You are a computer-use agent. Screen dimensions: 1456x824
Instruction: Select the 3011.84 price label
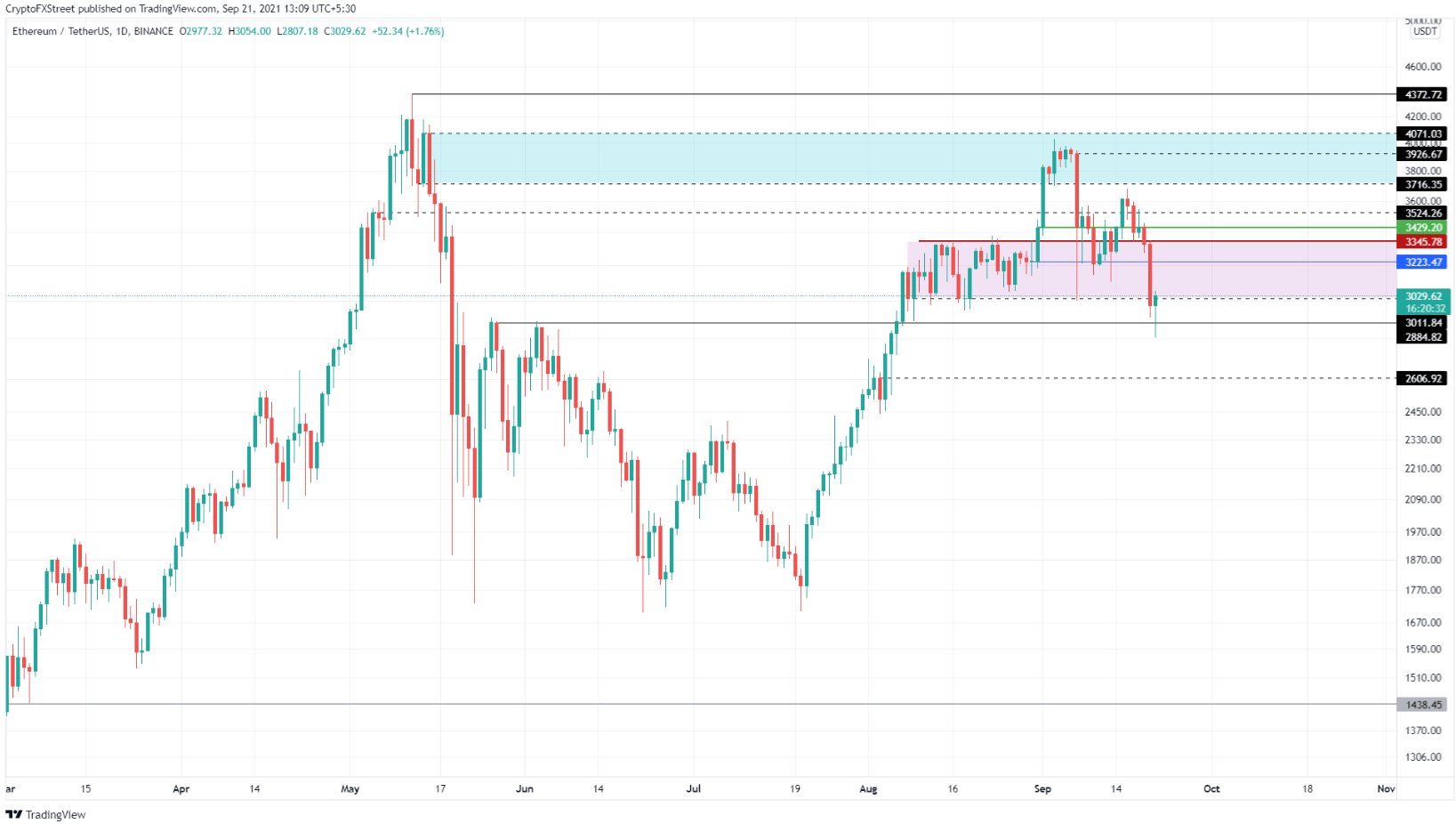click(x=1423, y=323)
